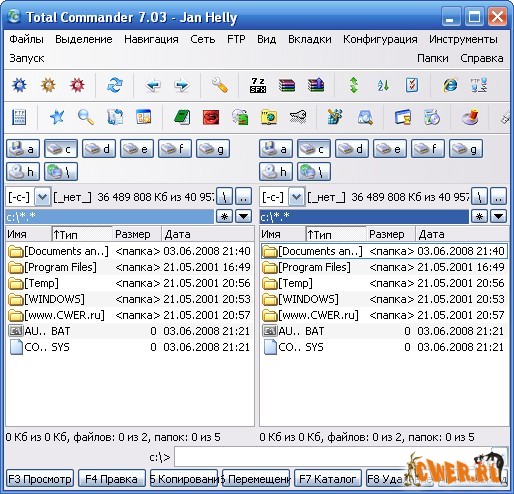Image resolution: width=514 pixels, height=494 pixels.
Task: Click the checklist document icon
Action: 412,85
